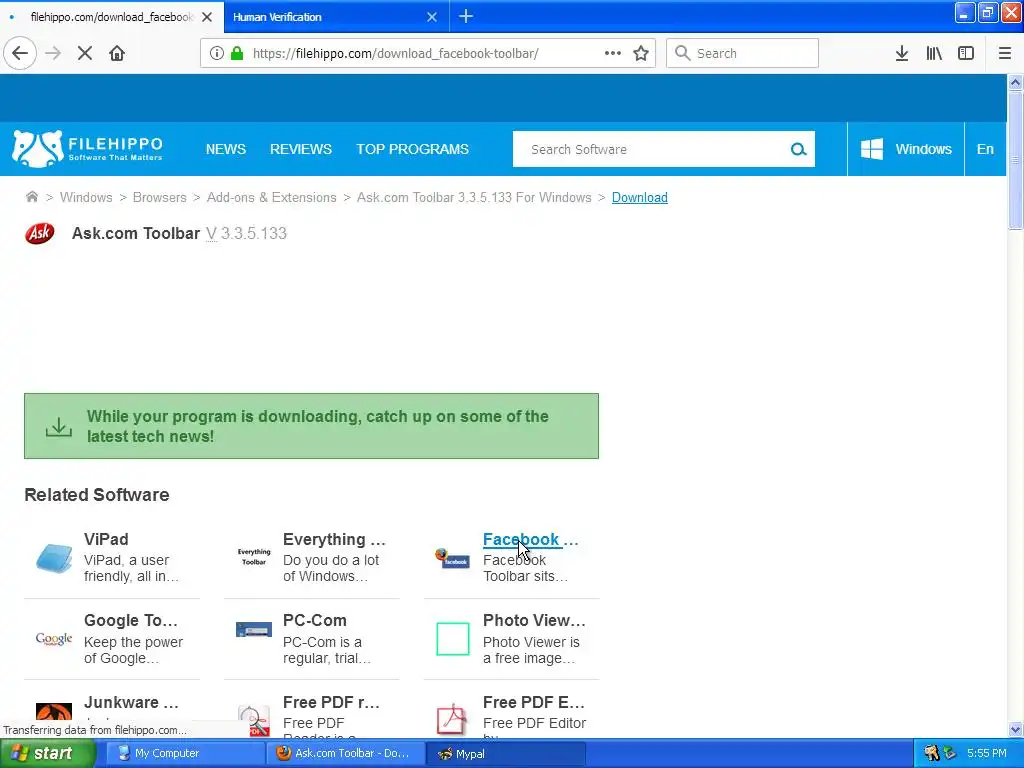Open page actions three-dot menu
This screenshot has width=1024, height=768.
(613, 53)
